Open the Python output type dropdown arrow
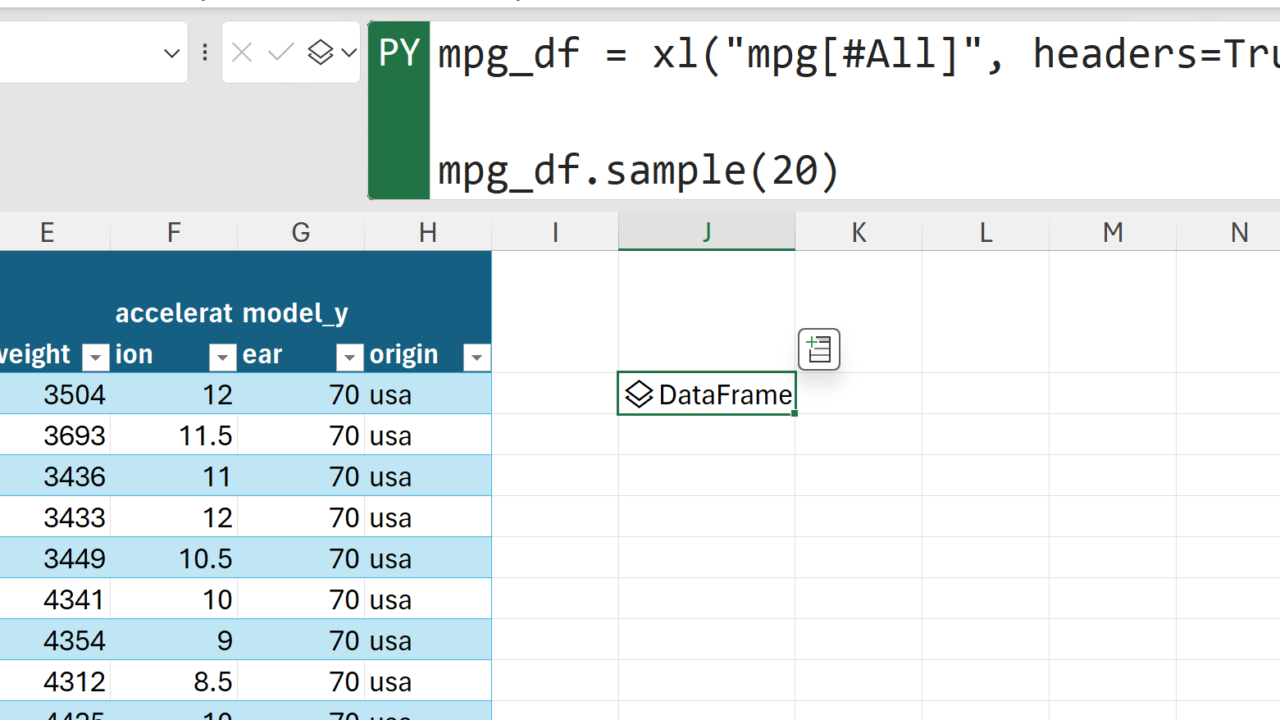1280x720 pixels. pos(348,53)
